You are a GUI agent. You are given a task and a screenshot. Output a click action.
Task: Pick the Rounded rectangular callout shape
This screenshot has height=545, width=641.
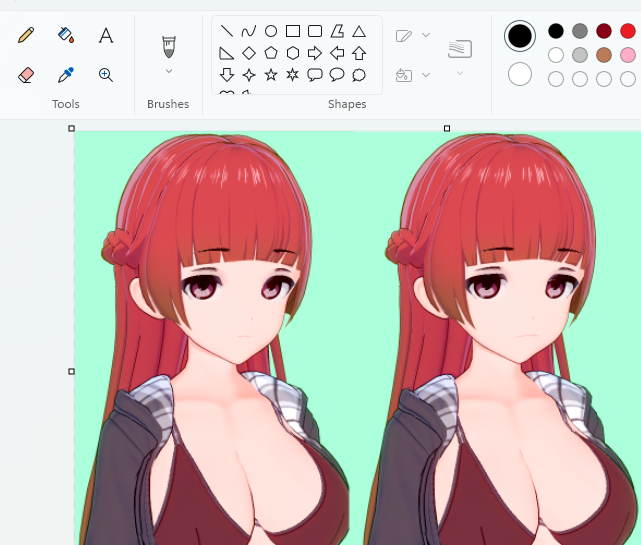(315, 75)
